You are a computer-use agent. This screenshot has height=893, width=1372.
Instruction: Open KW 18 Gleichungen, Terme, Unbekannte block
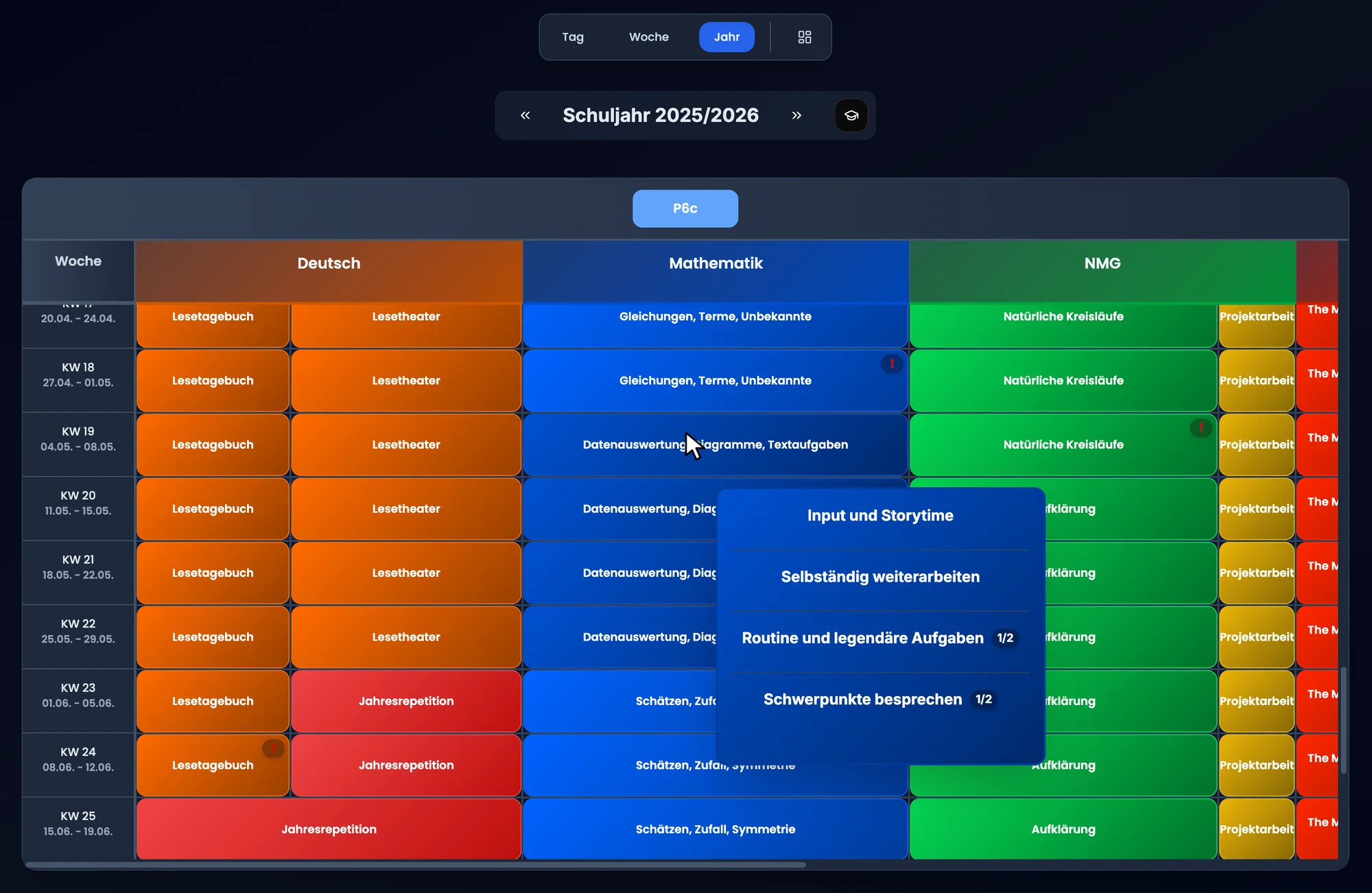[x=715, y=381]
